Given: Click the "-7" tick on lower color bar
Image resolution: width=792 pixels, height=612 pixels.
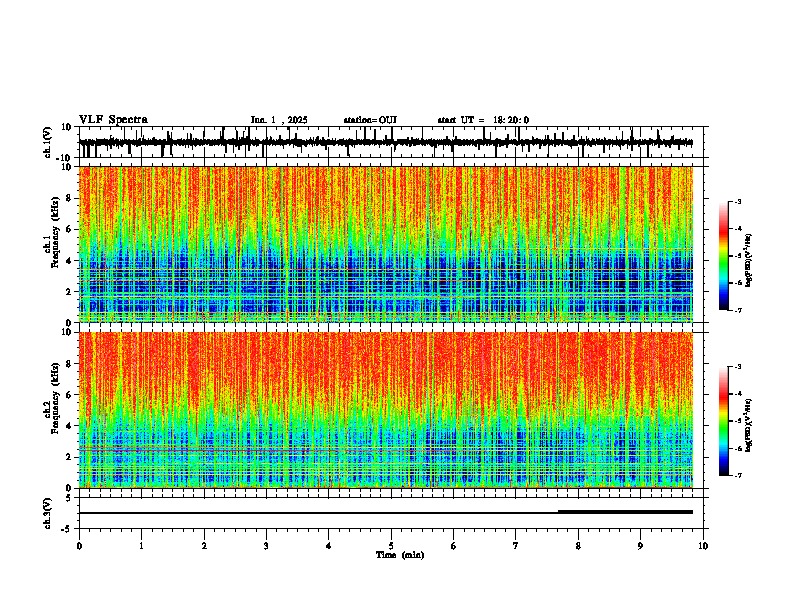Looking at the screenshot, I should [x=737, y=476].
